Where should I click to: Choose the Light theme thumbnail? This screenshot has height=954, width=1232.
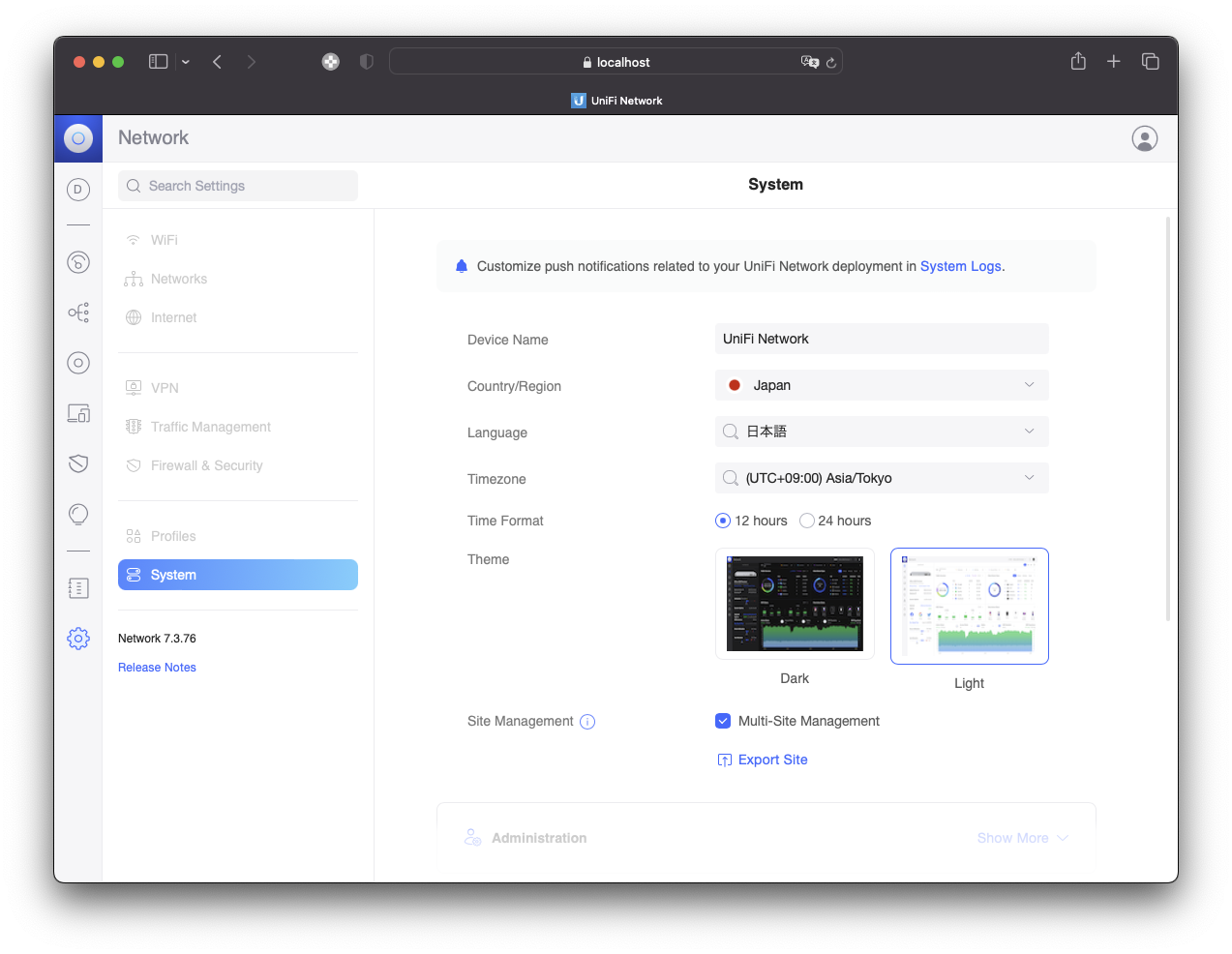(x=970, y=607)
